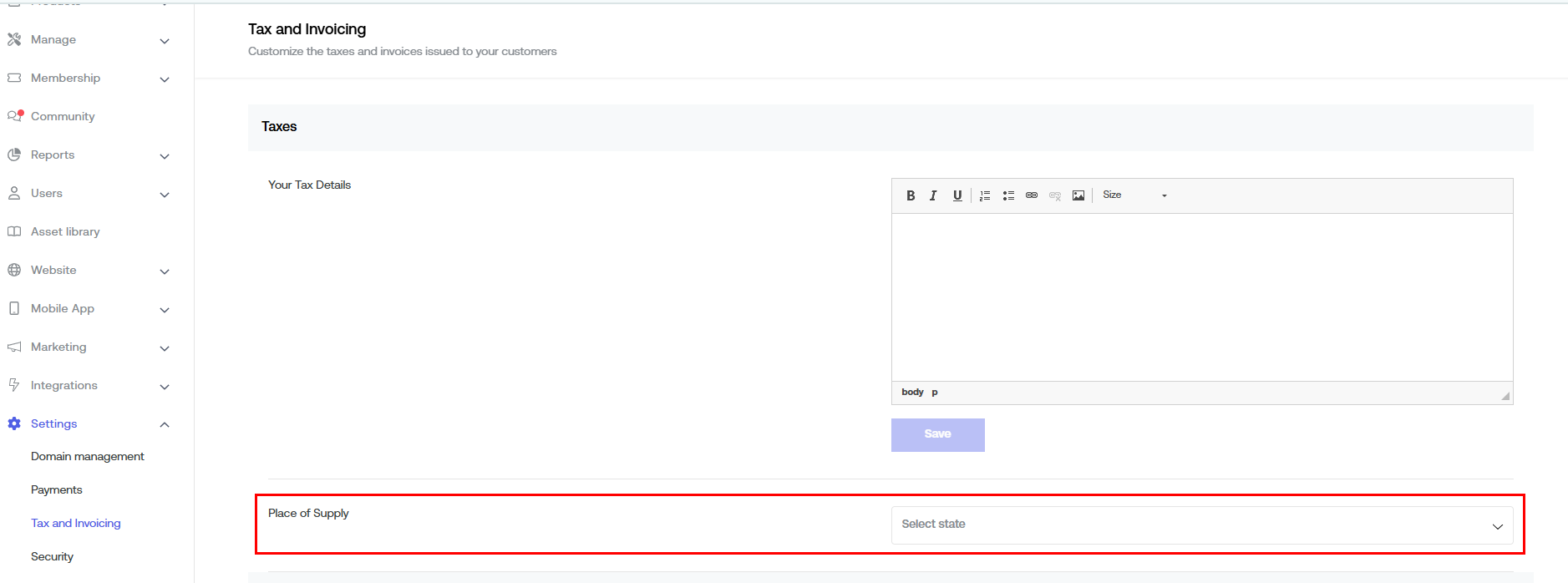Click the insert link icon
The height and width of the screenshot is (583, 1568).
1032,195
